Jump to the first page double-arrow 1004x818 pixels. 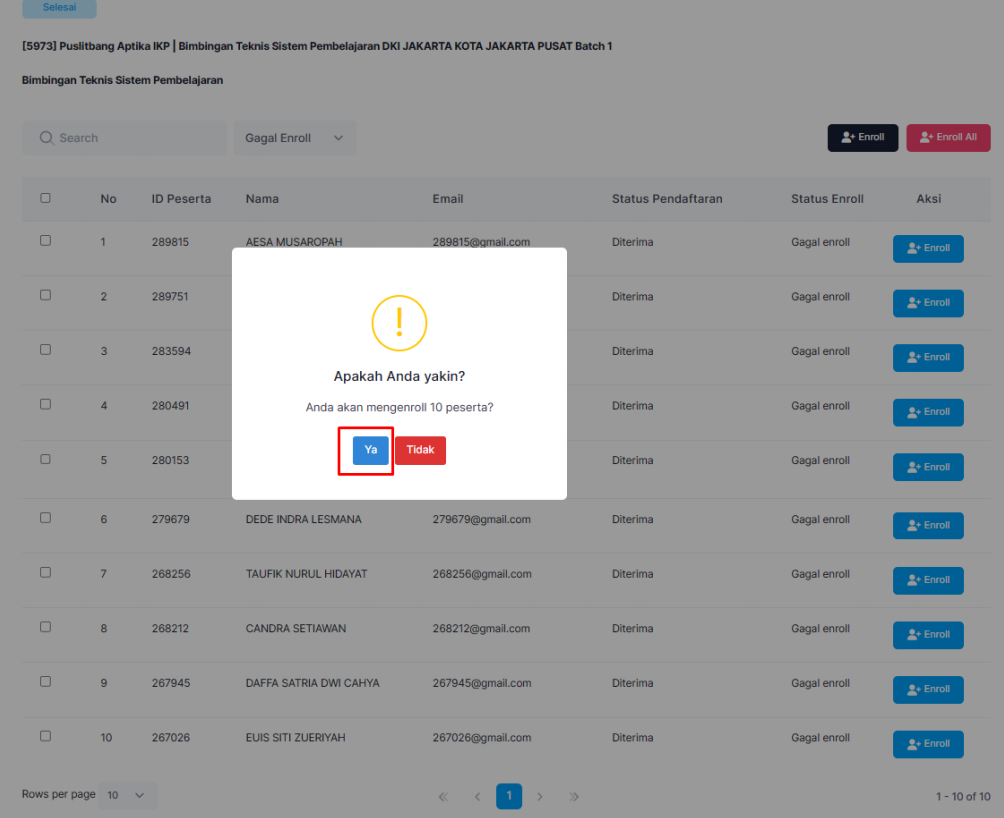(443, 797)
